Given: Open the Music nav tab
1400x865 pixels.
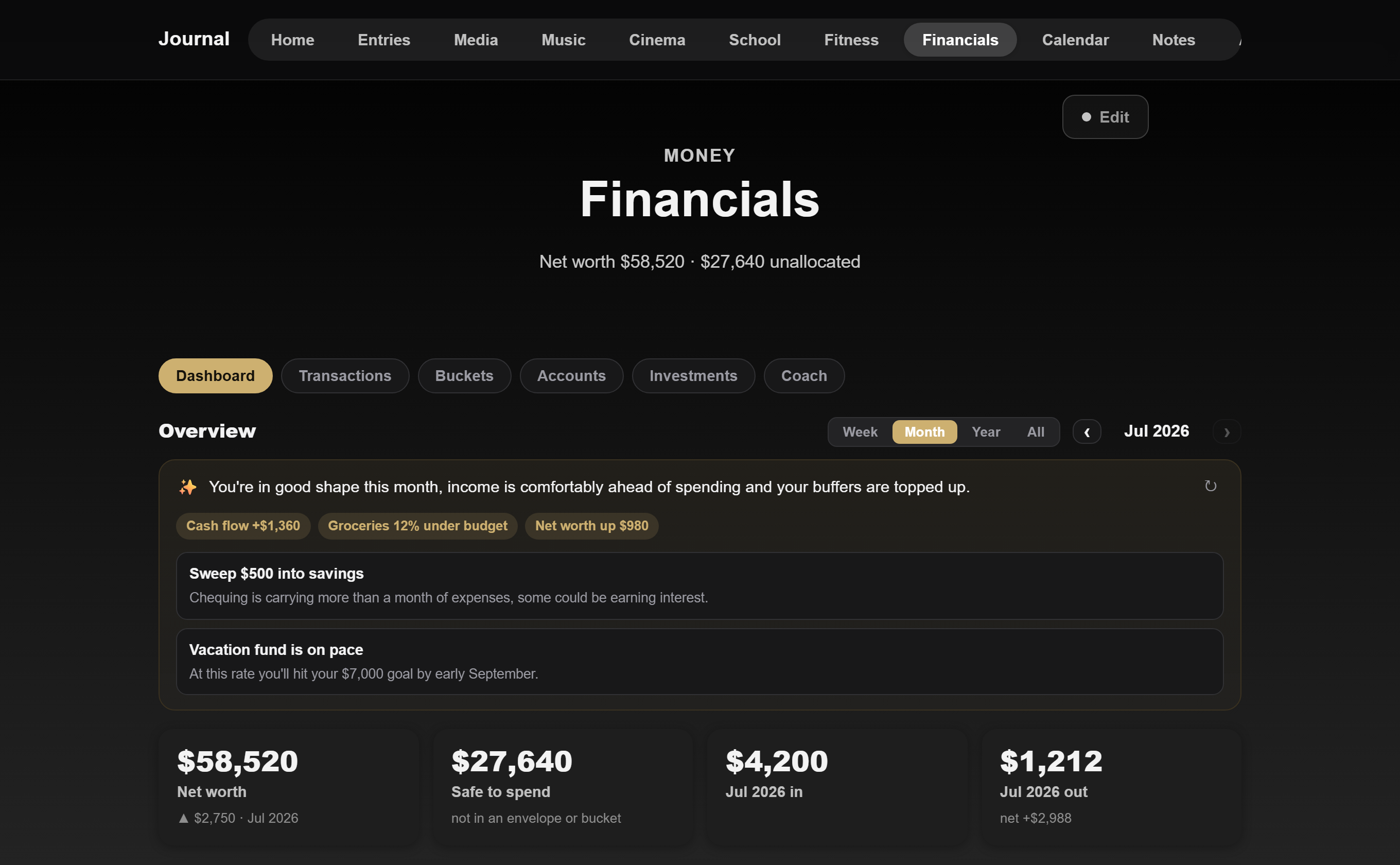Looking at the screenshot, I should [x=563, y=40].
